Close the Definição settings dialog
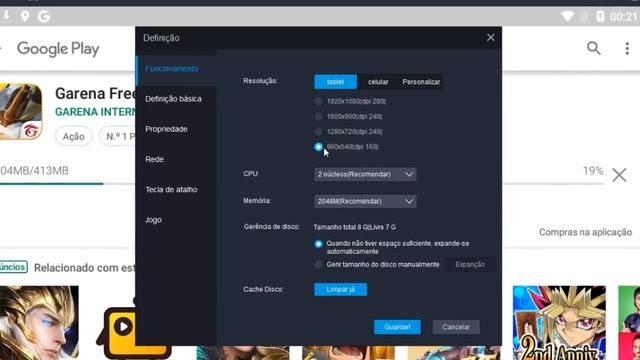 491,38
